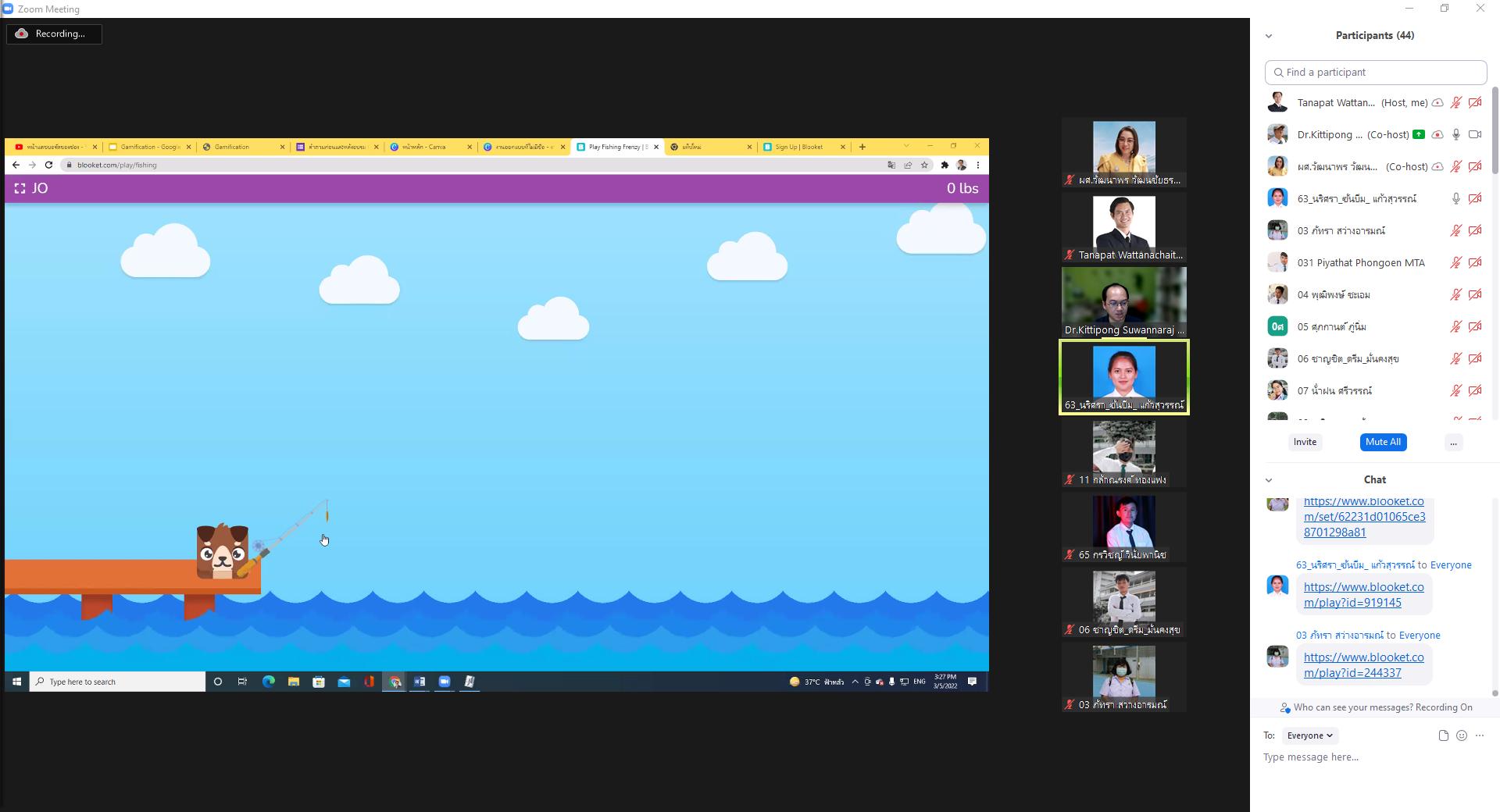Open the Zoom icon on shared taskbar
This screenshot has height=812, width=1500.
coord(445,682)
